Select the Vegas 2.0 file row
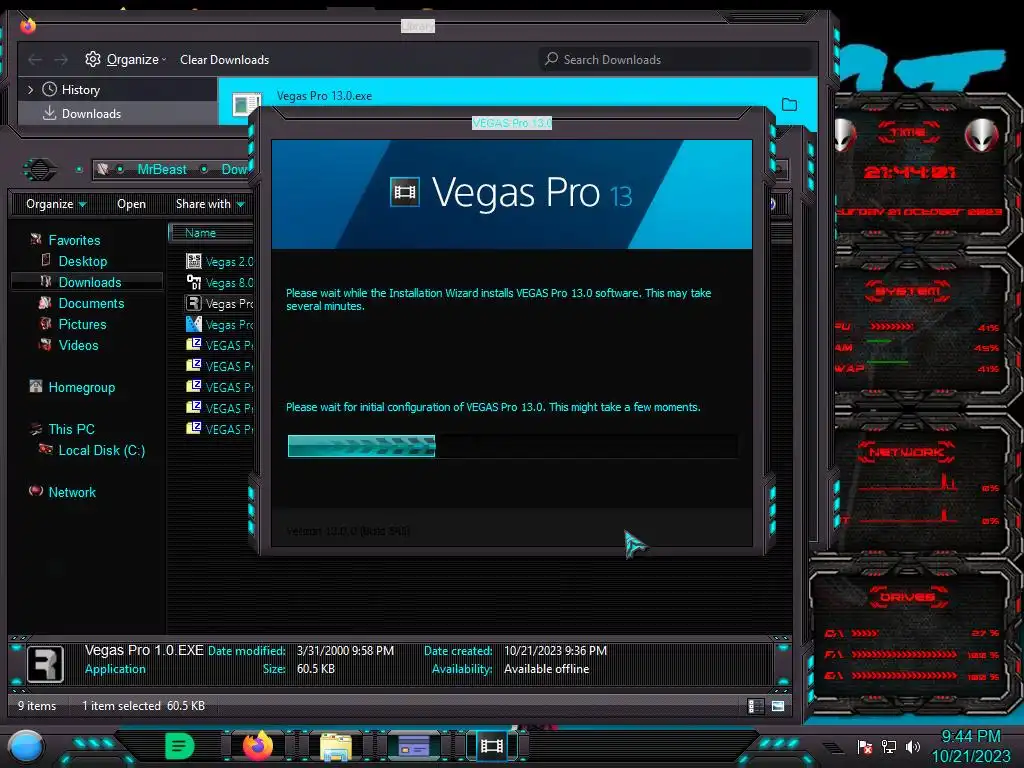Viewport: 1024px width, 768px height. coord(219,262)
